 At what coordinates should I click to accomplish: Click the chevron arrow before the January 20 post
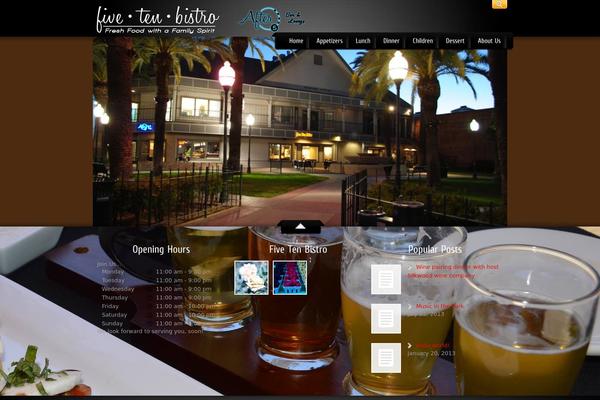tap(410, 345)
